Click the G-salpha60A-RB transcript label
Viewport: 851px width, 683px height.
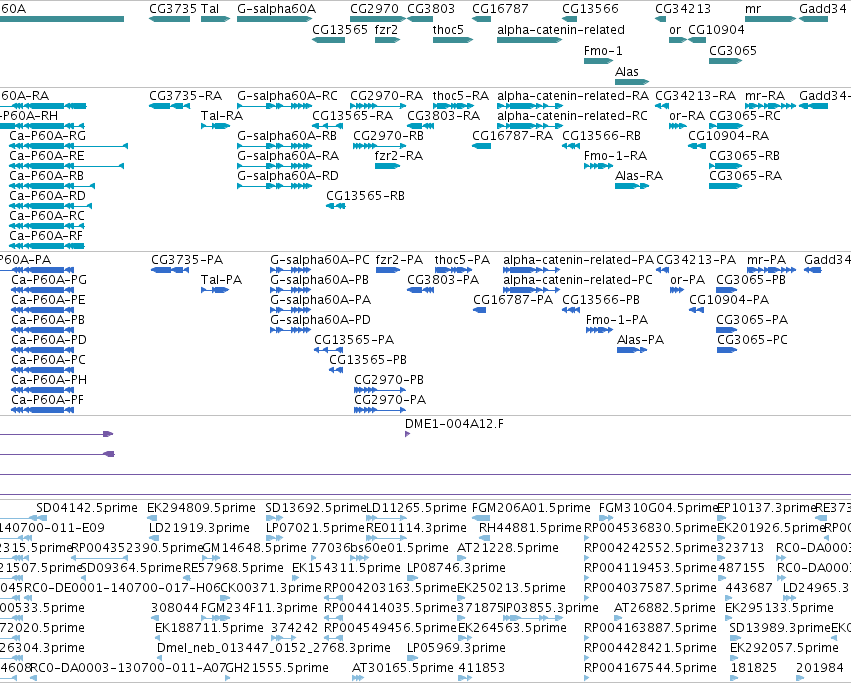pos(287,136)
